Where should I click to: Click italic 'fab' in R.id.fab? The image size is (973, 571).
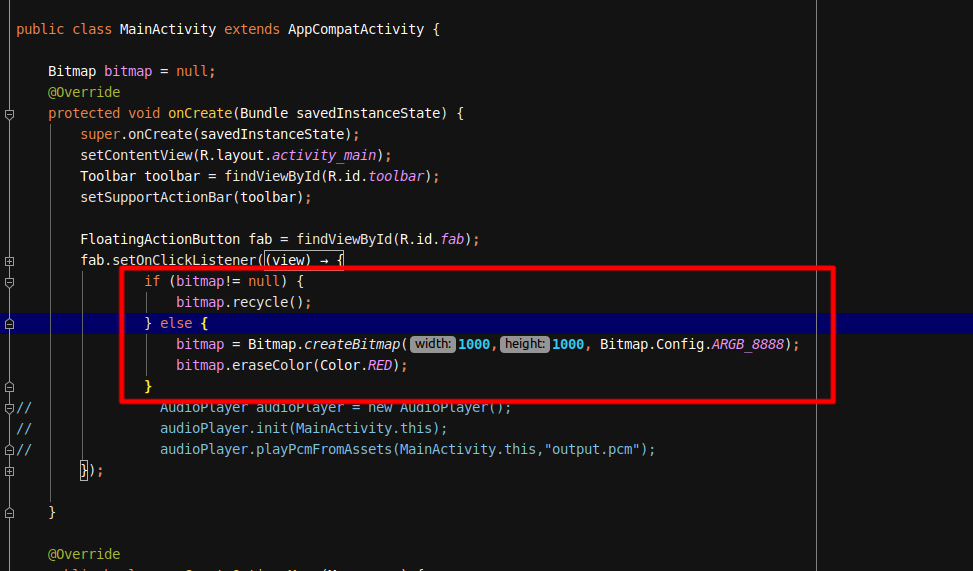(452, 240)
